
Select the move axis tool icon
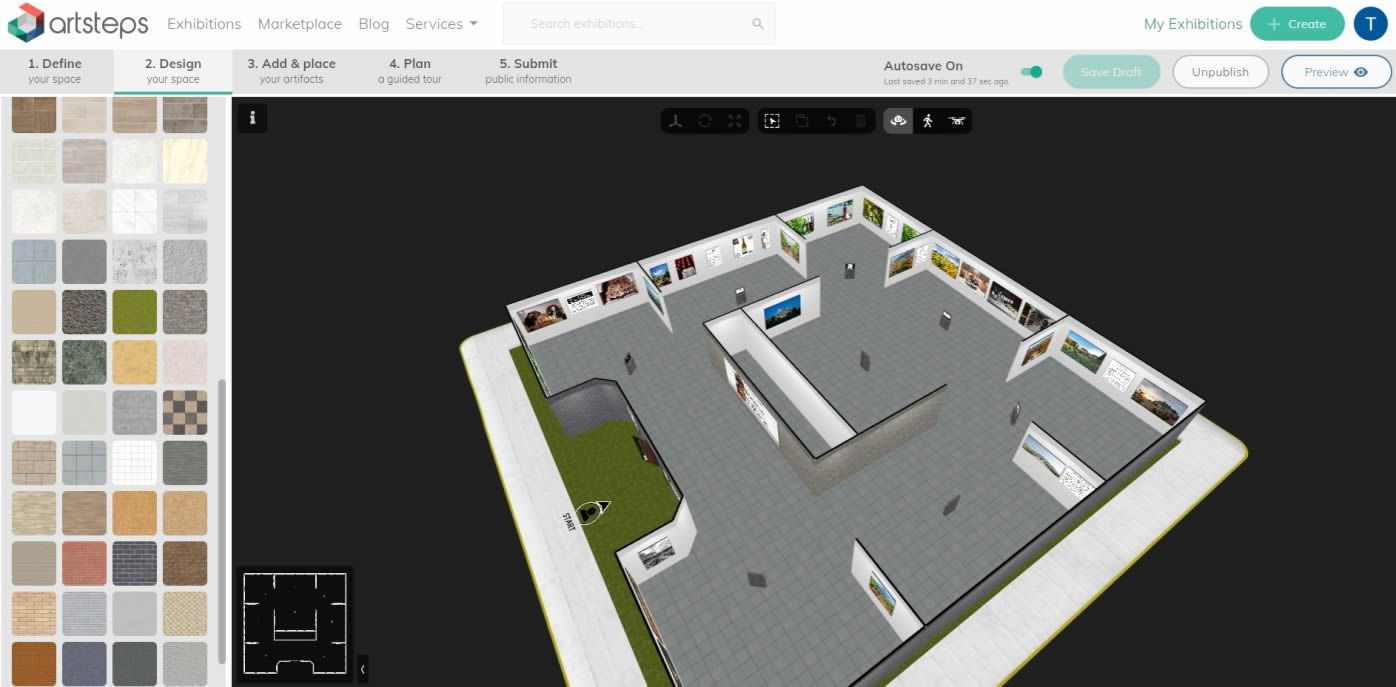tap(676, 121)
